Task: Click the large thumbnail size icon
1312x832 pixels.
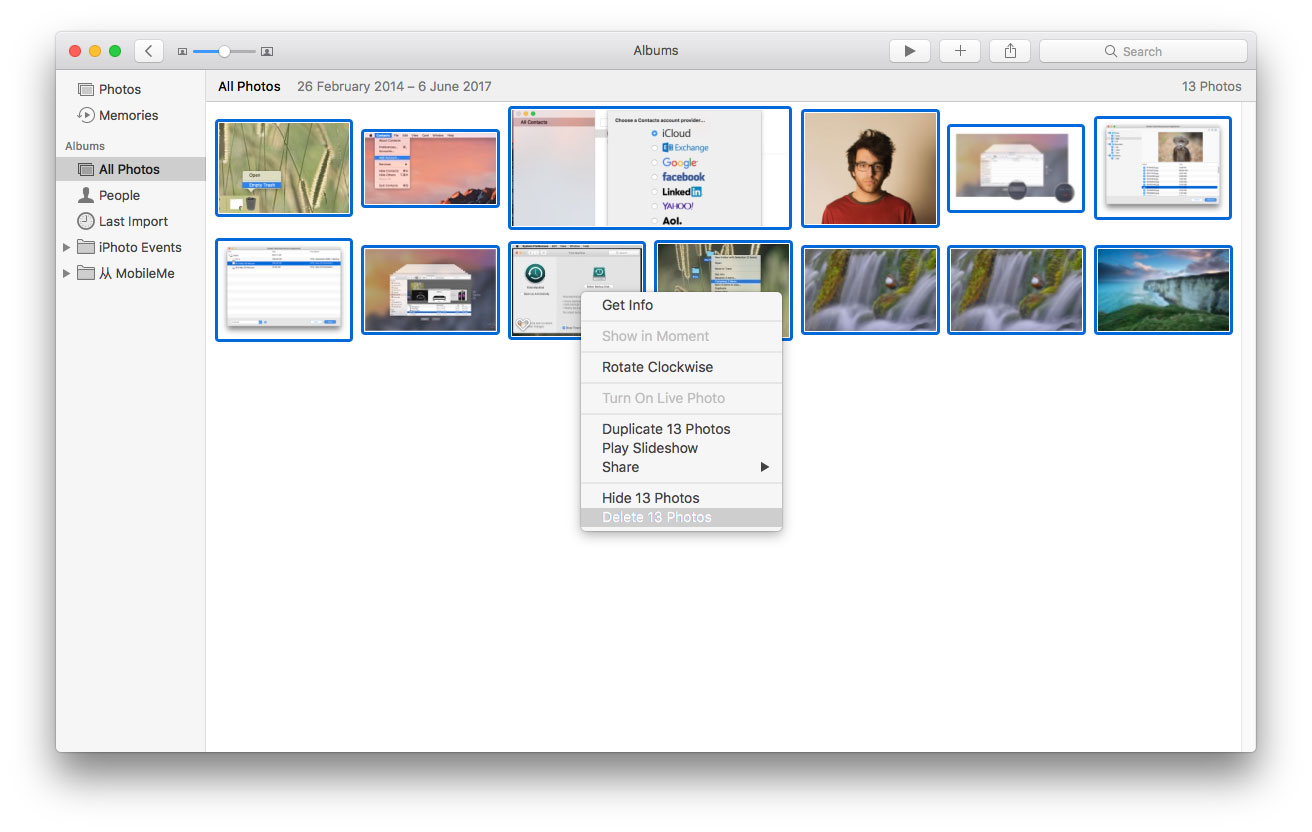Action: (x=267, y=52)
